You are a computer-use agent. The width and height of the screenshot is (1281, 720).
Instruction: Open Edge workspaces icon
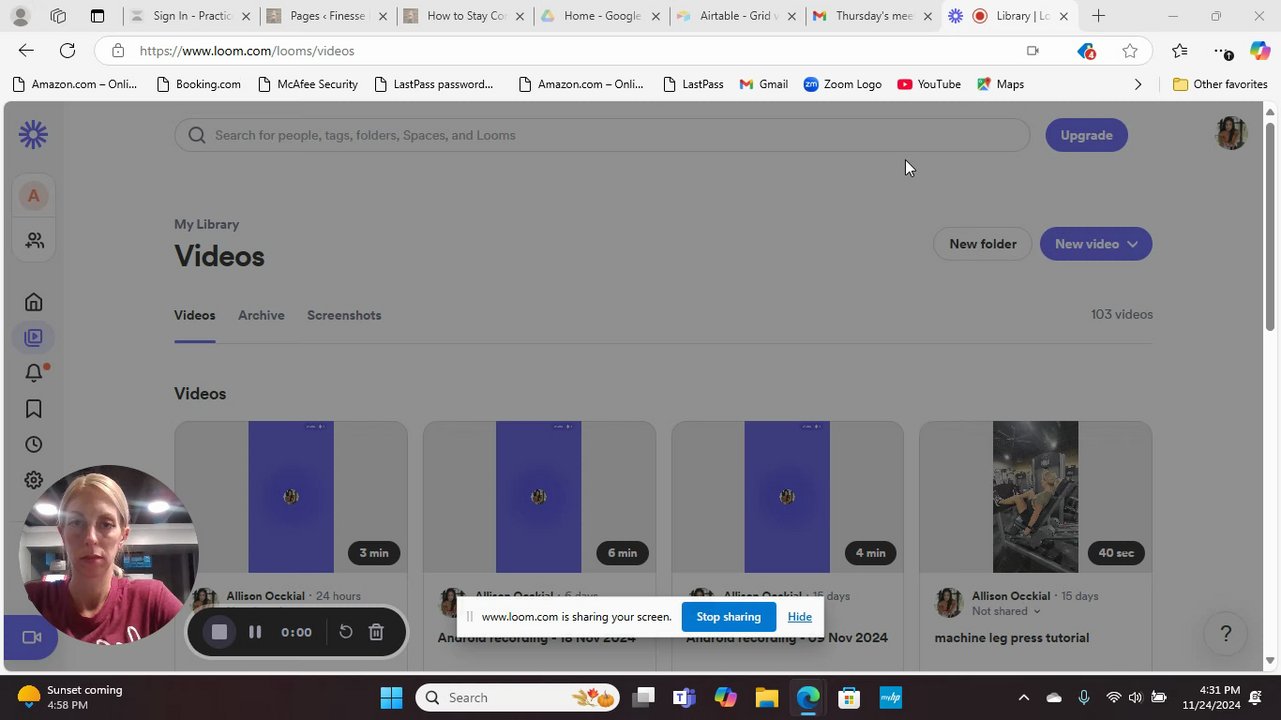pos(58,16)
